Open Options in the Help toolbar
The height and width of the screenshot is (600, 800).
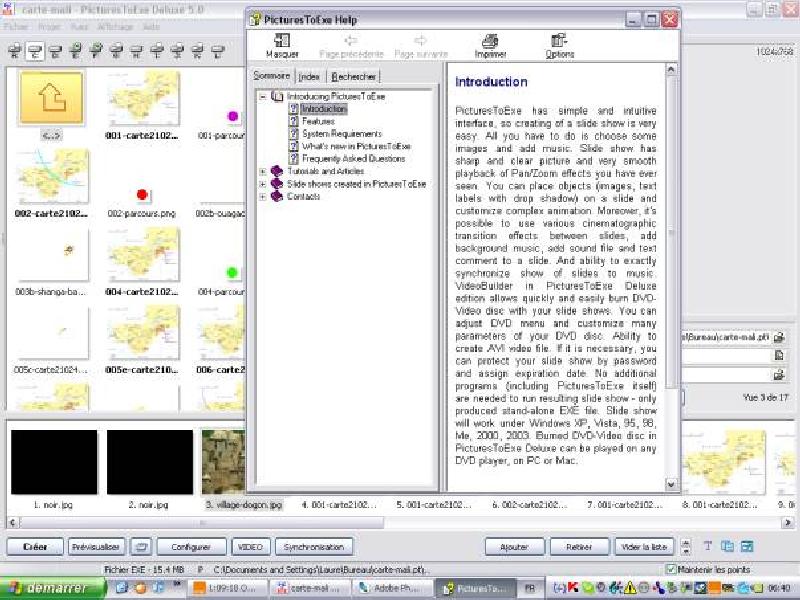[x=559, y=45]
